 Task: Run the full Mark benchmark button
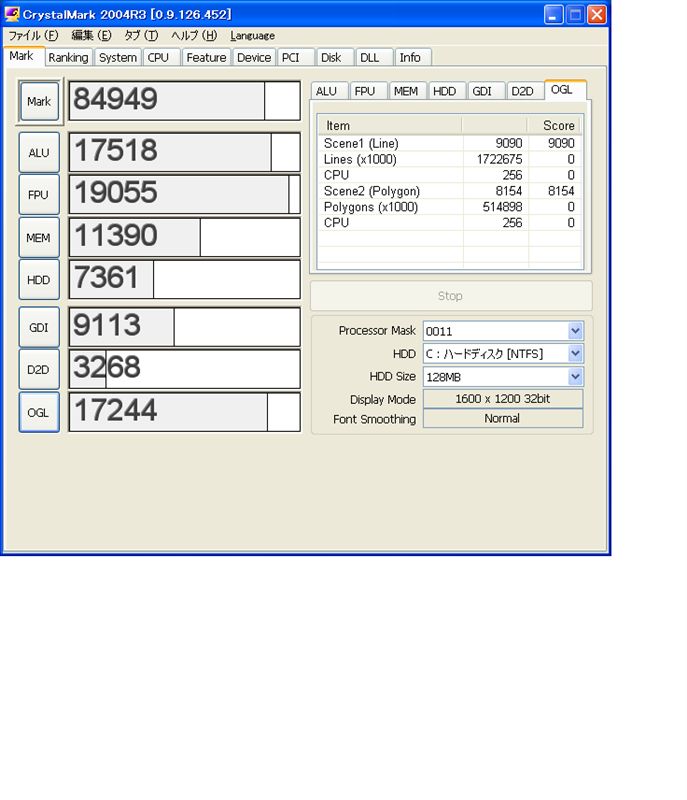tap(39, 101)
